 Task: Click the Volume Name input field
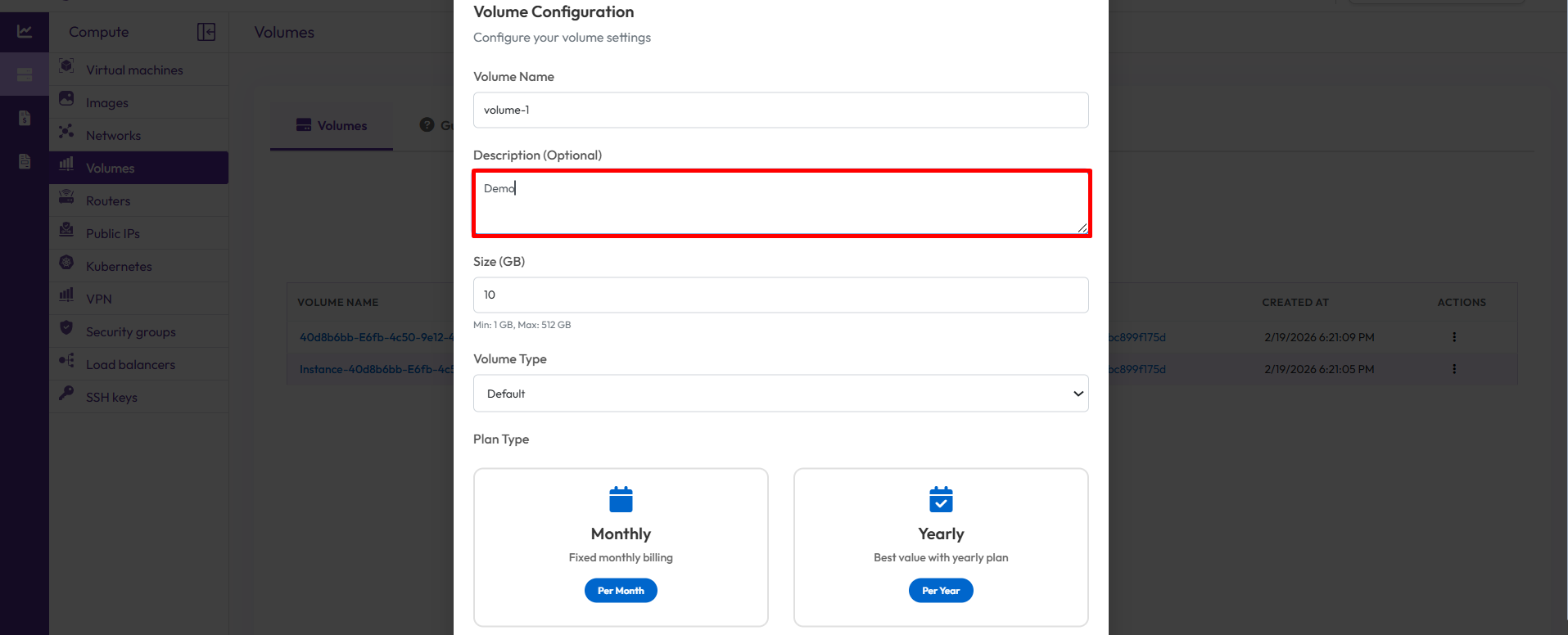tap(780, 110)
